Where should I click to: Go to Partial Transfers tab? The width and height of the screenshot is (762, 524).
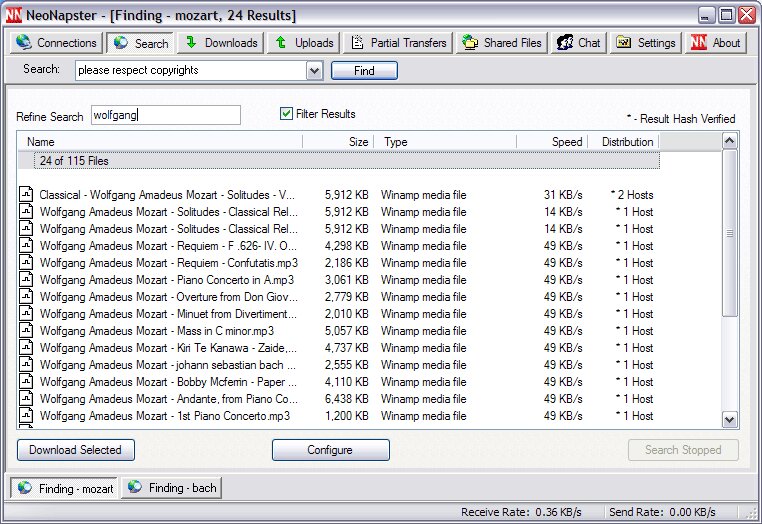[398, 43]
